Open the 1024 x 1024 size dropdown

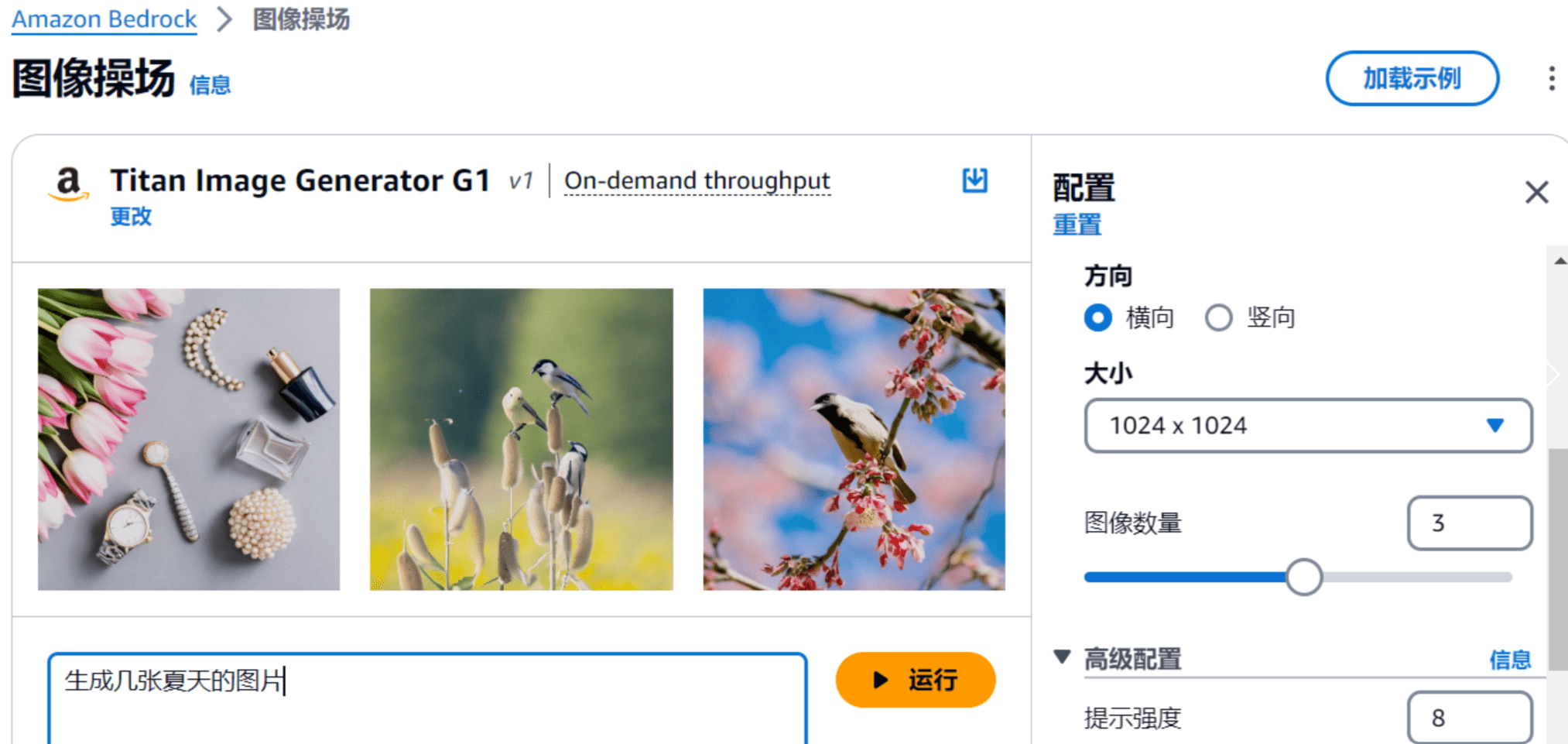pos(1307,426)
